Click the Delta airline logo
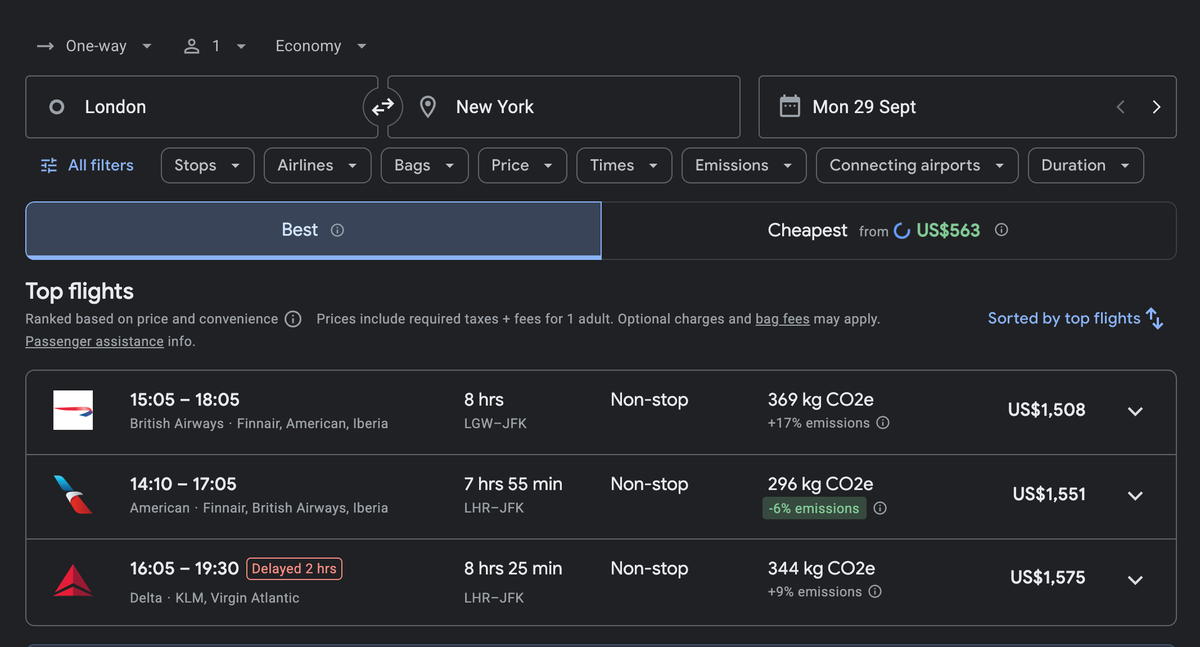1200x647 pixels. (x=73, y=580)
